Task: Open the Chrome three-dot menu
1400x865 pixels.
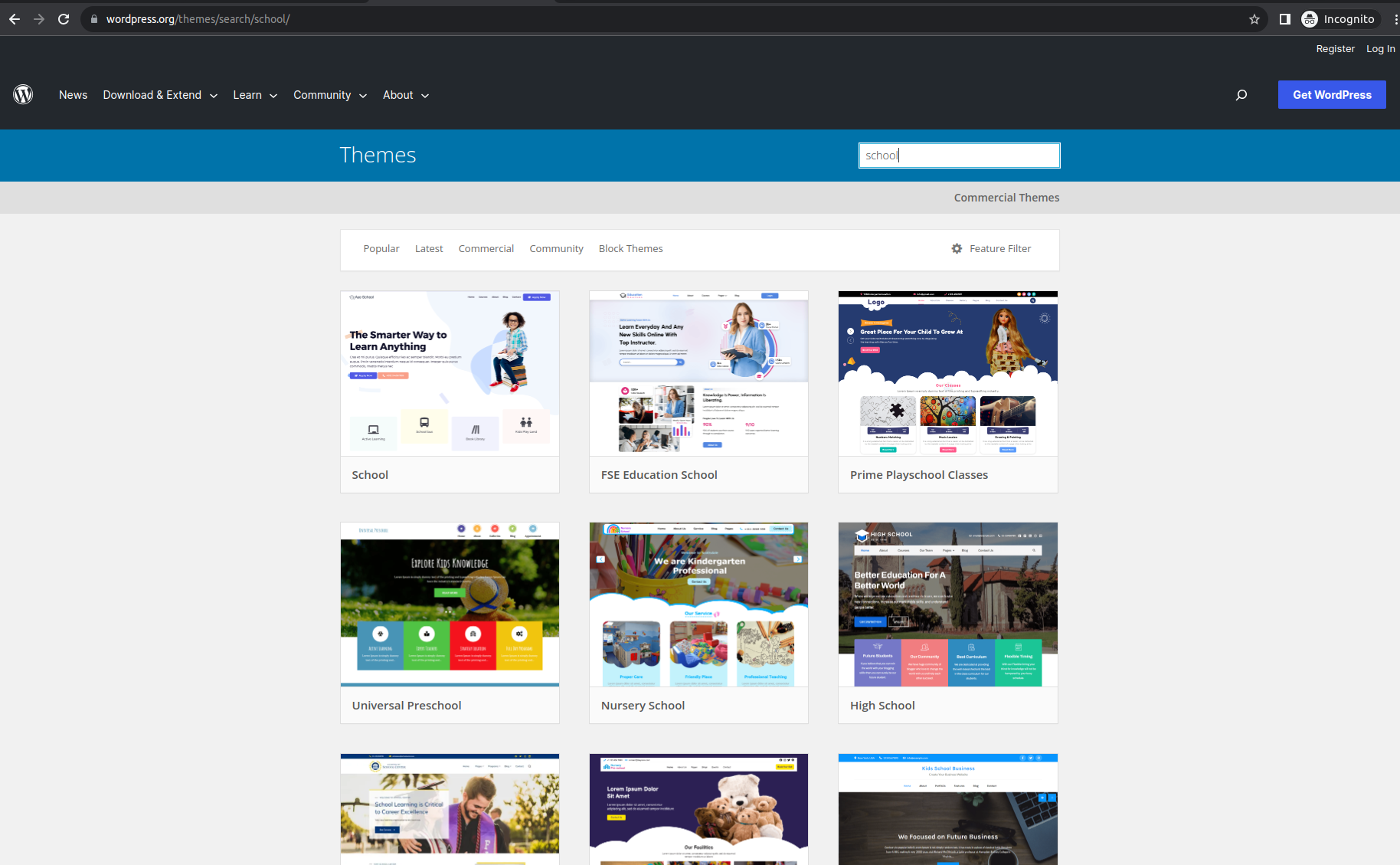Action: coord(1395,19)
